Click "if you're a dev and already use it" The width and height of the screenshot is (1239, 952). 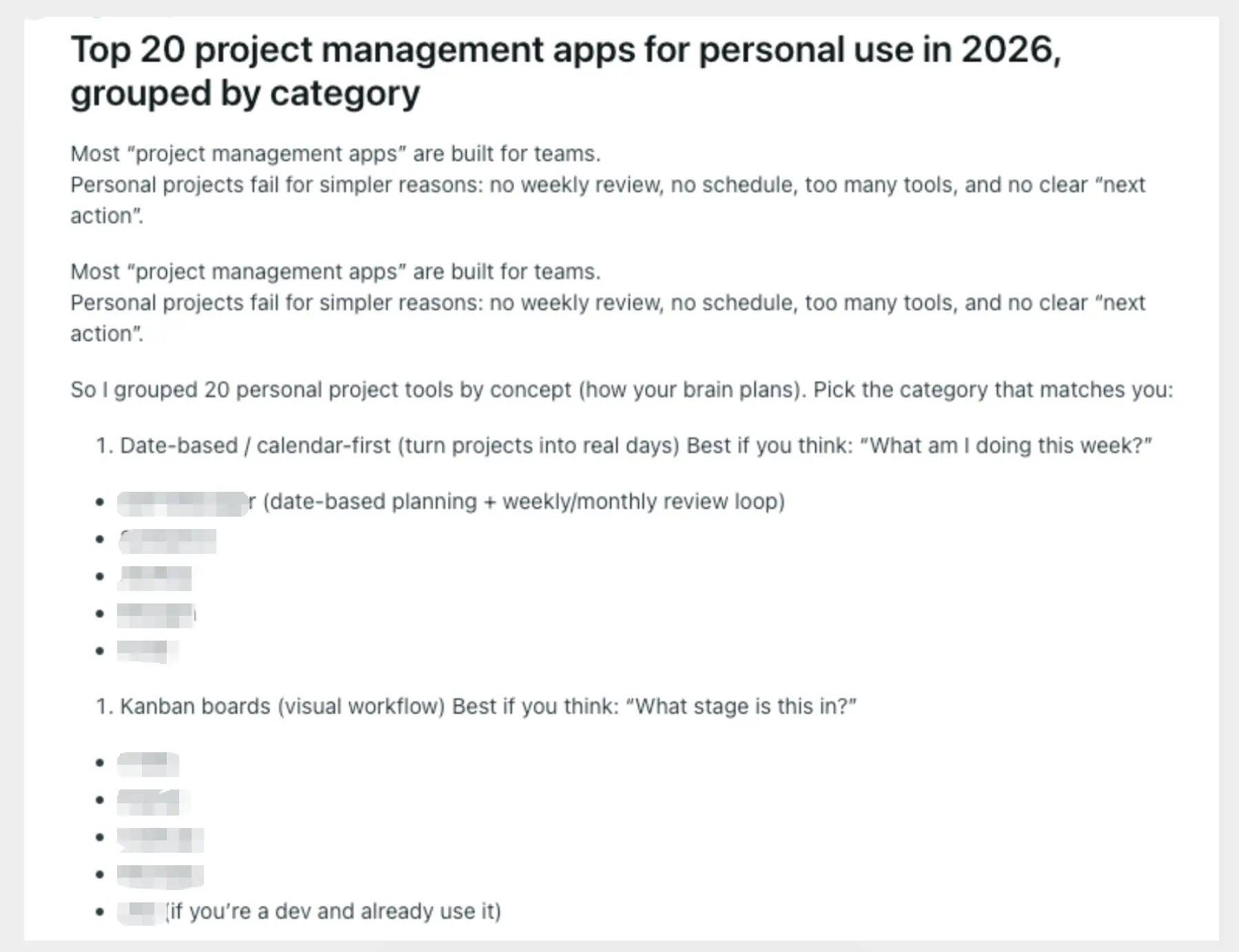(x=335, y=911)
